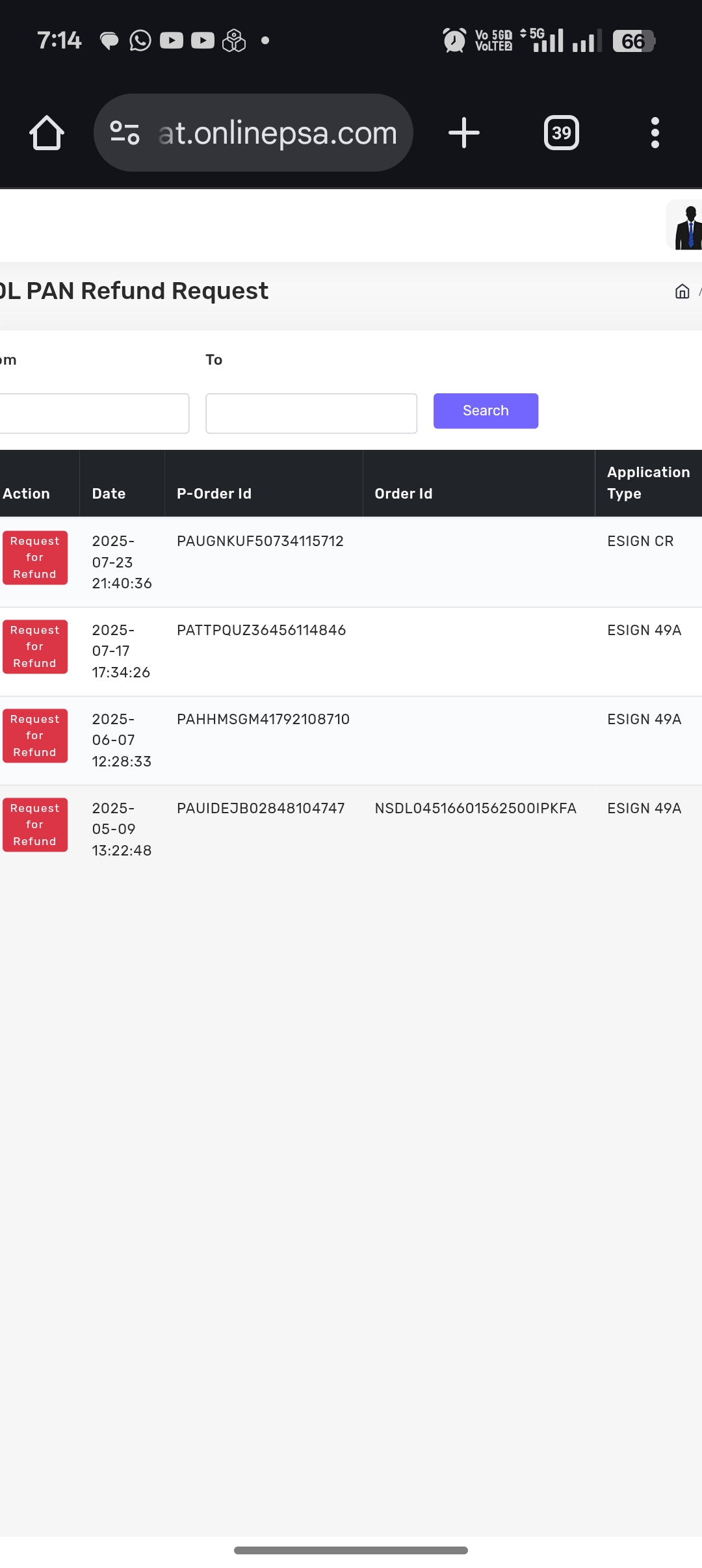Request refund for order PATTPQUZ36456114846

tap(35, 647)
